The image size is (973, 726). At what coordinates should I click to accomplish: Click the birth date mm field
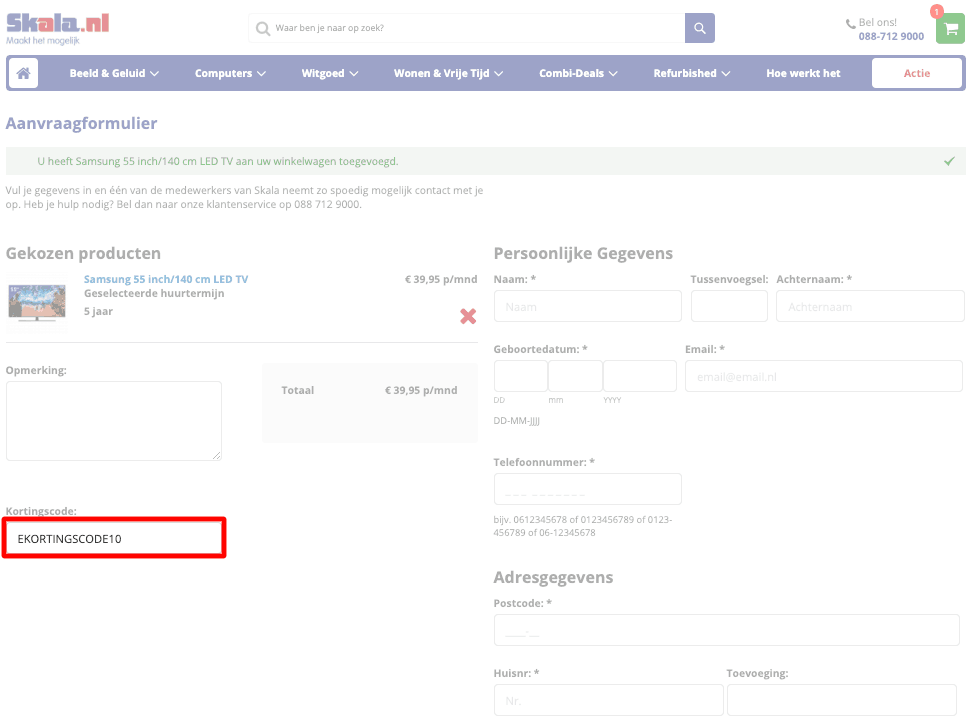[575, 376]
